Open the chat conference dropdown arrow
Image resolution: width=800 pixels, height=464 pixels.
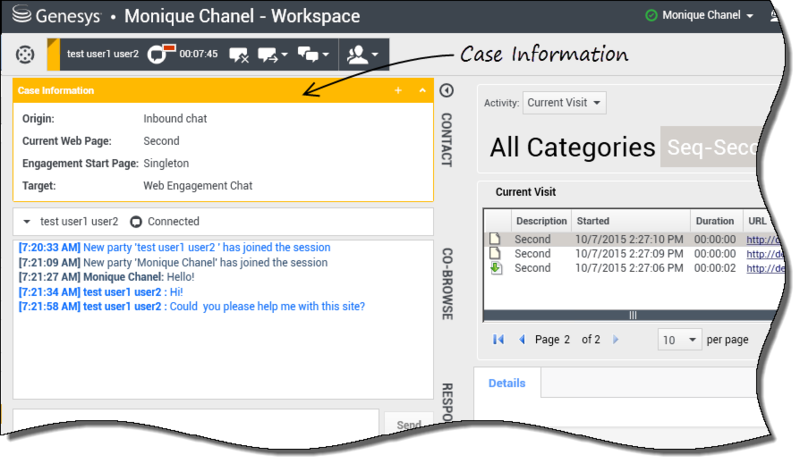[x=325, y=54]
